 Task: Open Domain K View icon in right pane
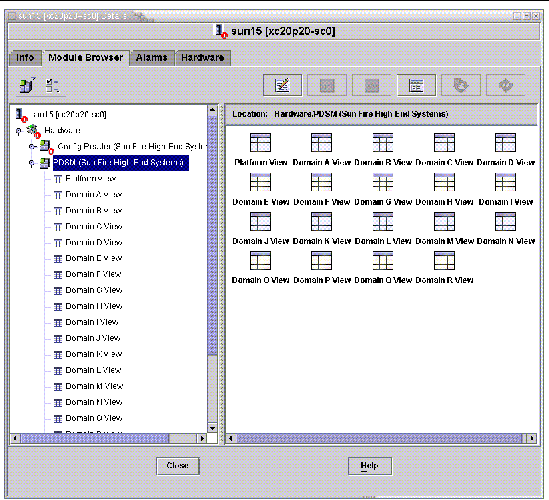click(x=321, y=222)
